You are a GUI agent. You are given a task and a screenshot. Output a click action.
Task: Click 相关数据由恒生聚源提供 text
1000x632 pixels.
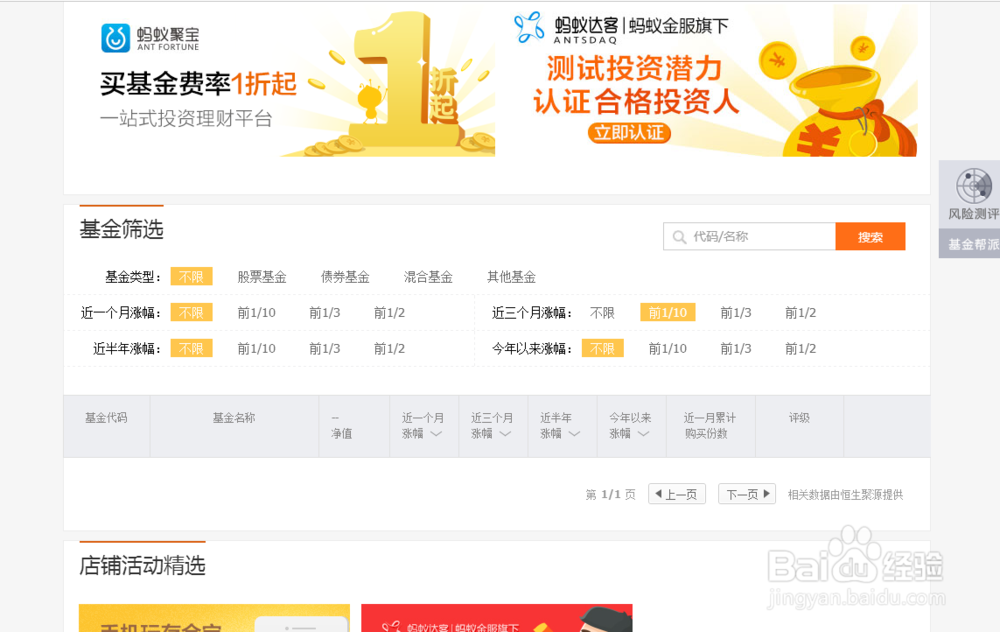tap(845, 495)
